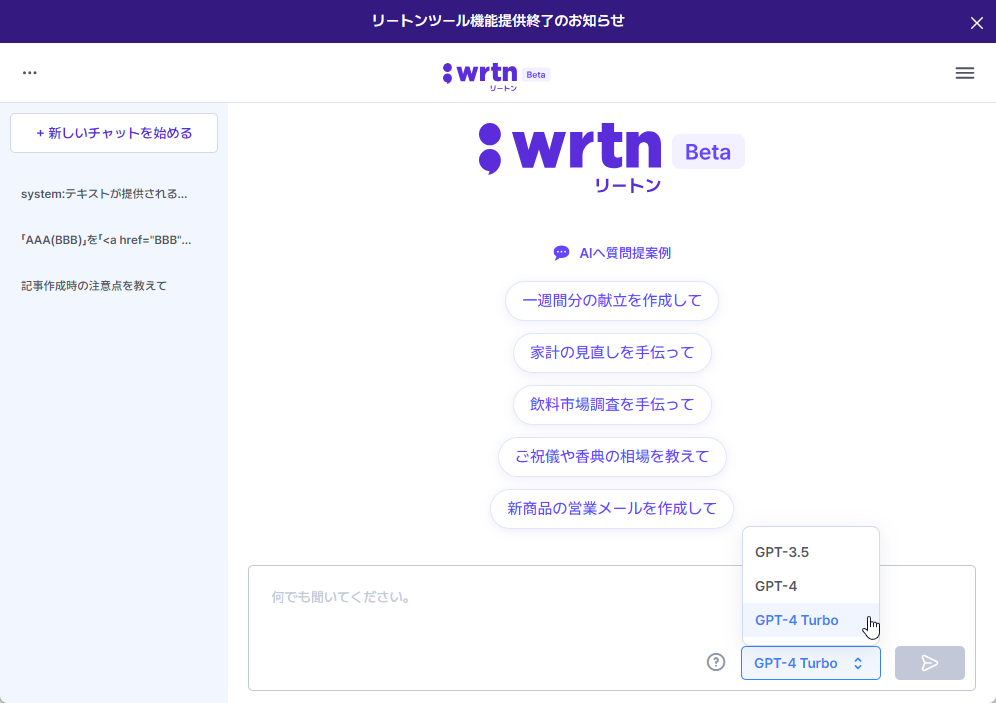Click the Beta badge in the header
996x703 pixels.
(x=535, y=74)
